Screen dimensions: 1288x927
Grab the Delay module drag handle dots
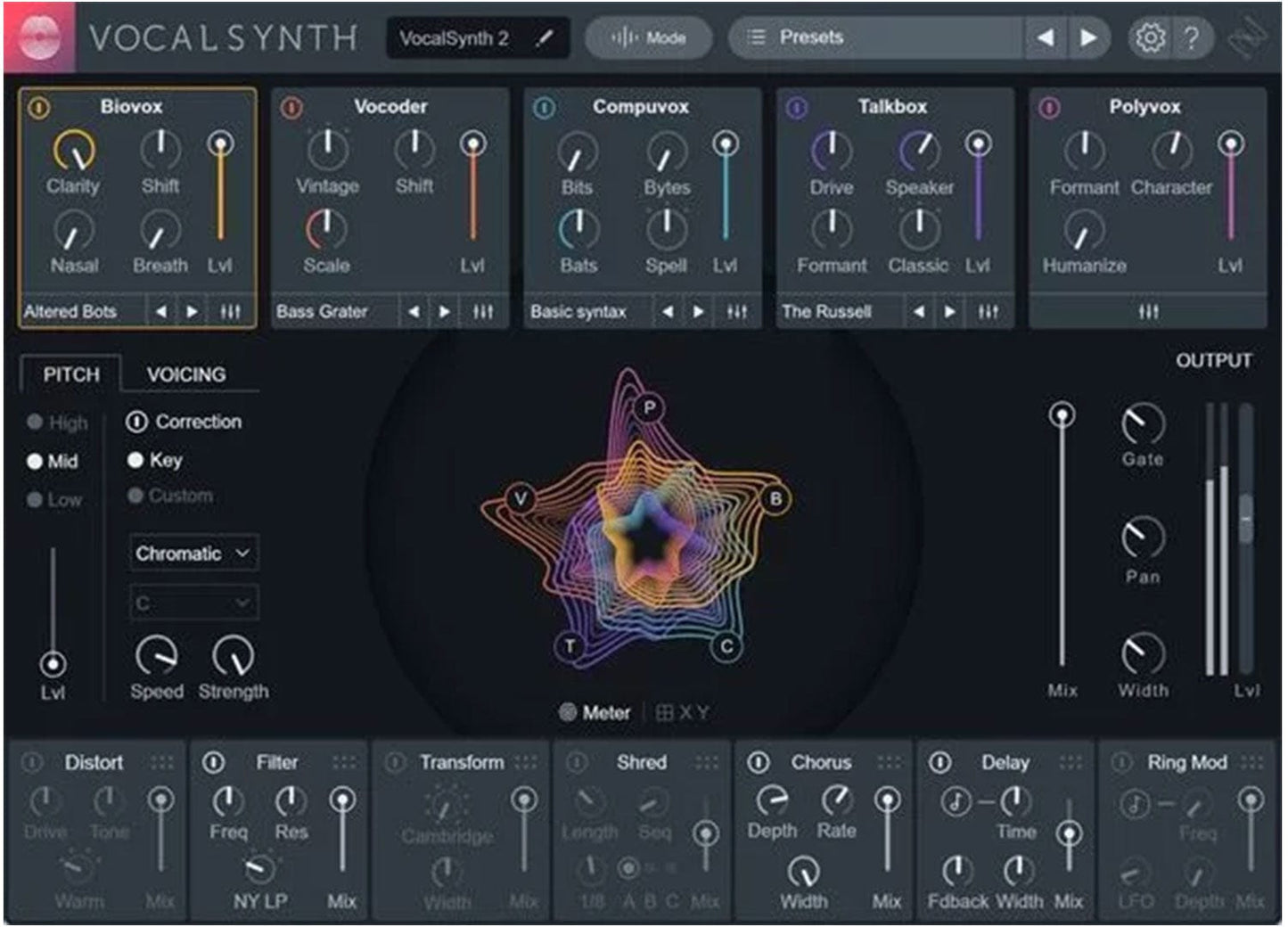click(1070, 762)
